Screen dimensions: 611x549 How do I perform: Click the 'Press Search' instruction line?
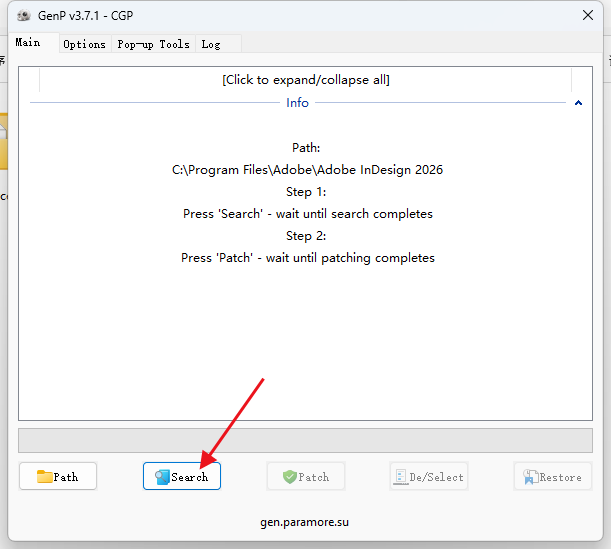point(308,214)
